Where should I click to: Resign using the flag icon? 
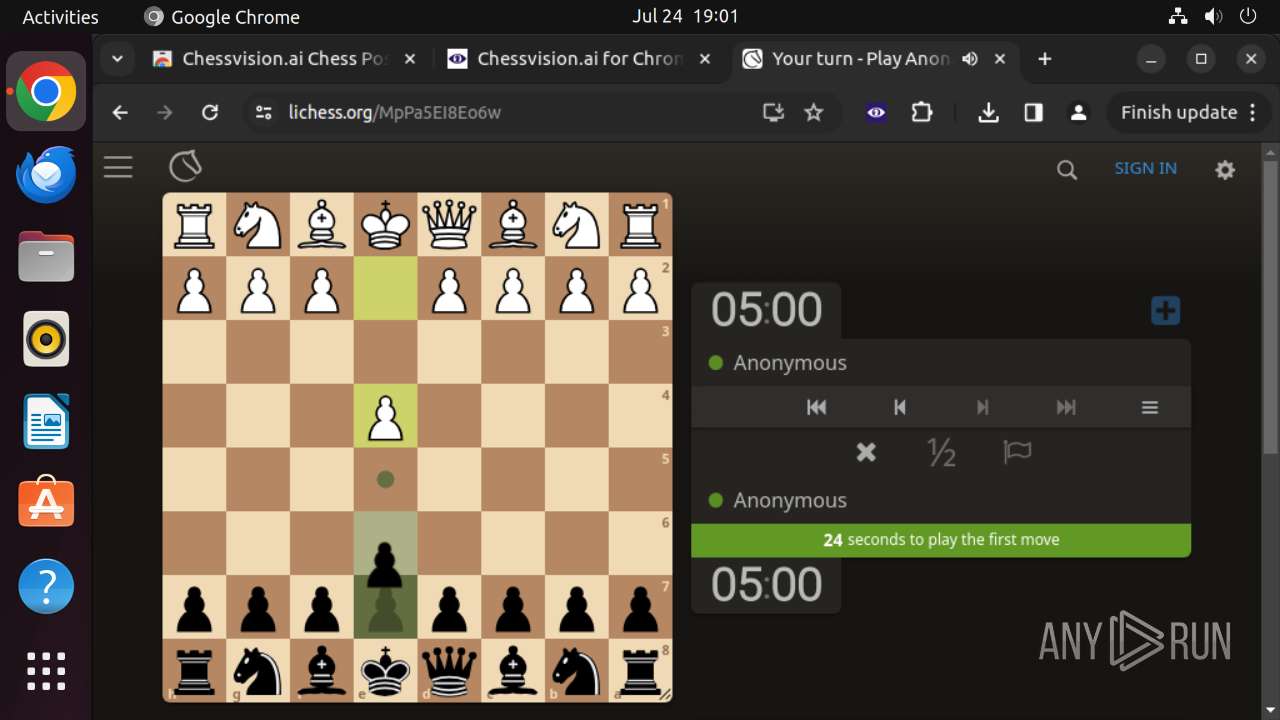(1017, 453)
